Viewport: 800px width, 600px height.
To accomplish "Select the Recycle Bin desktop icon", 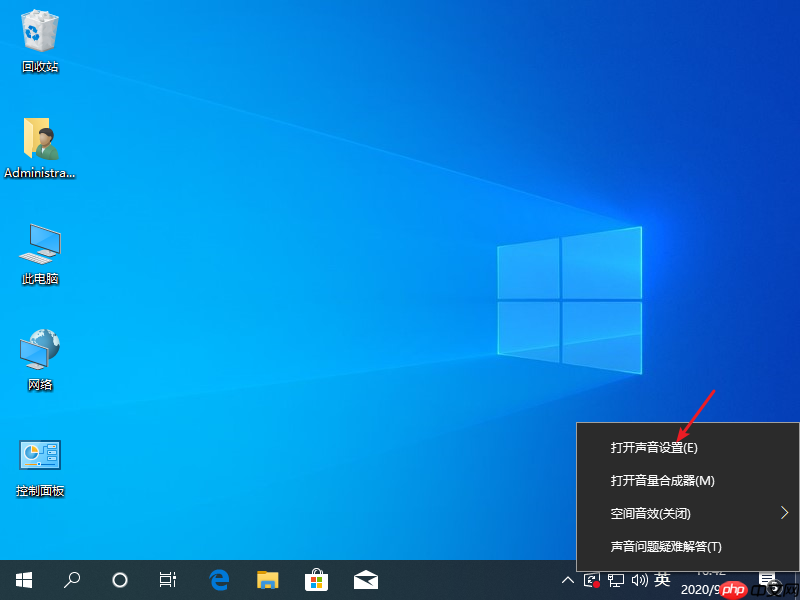I will point(40,42).
